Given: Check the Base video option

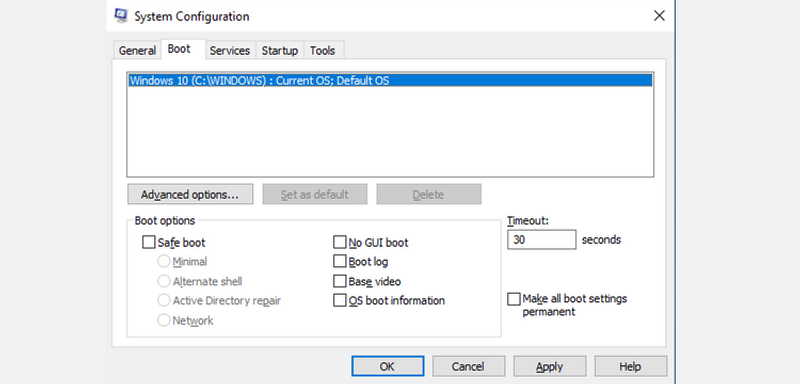Looking at the screenshot, I should (x=339, y=281).
